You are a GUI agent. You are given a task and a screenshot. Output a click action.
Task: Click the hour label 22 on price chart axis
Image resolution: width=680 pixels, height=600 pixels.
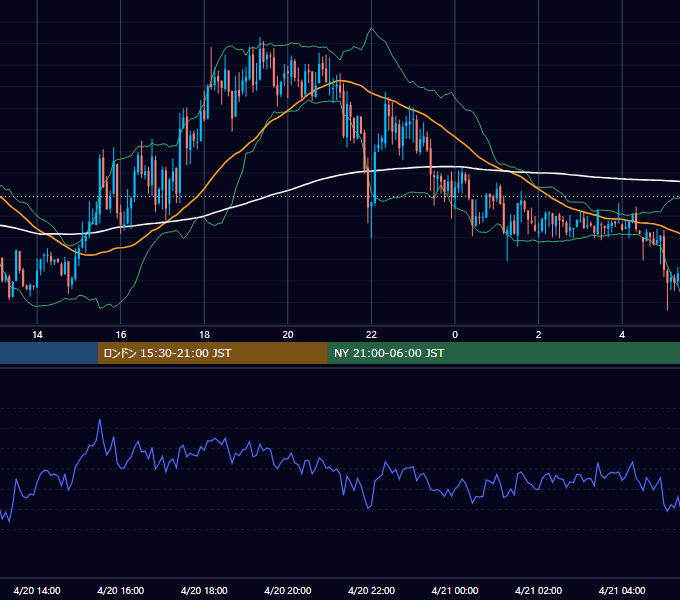tap(371, 334)
